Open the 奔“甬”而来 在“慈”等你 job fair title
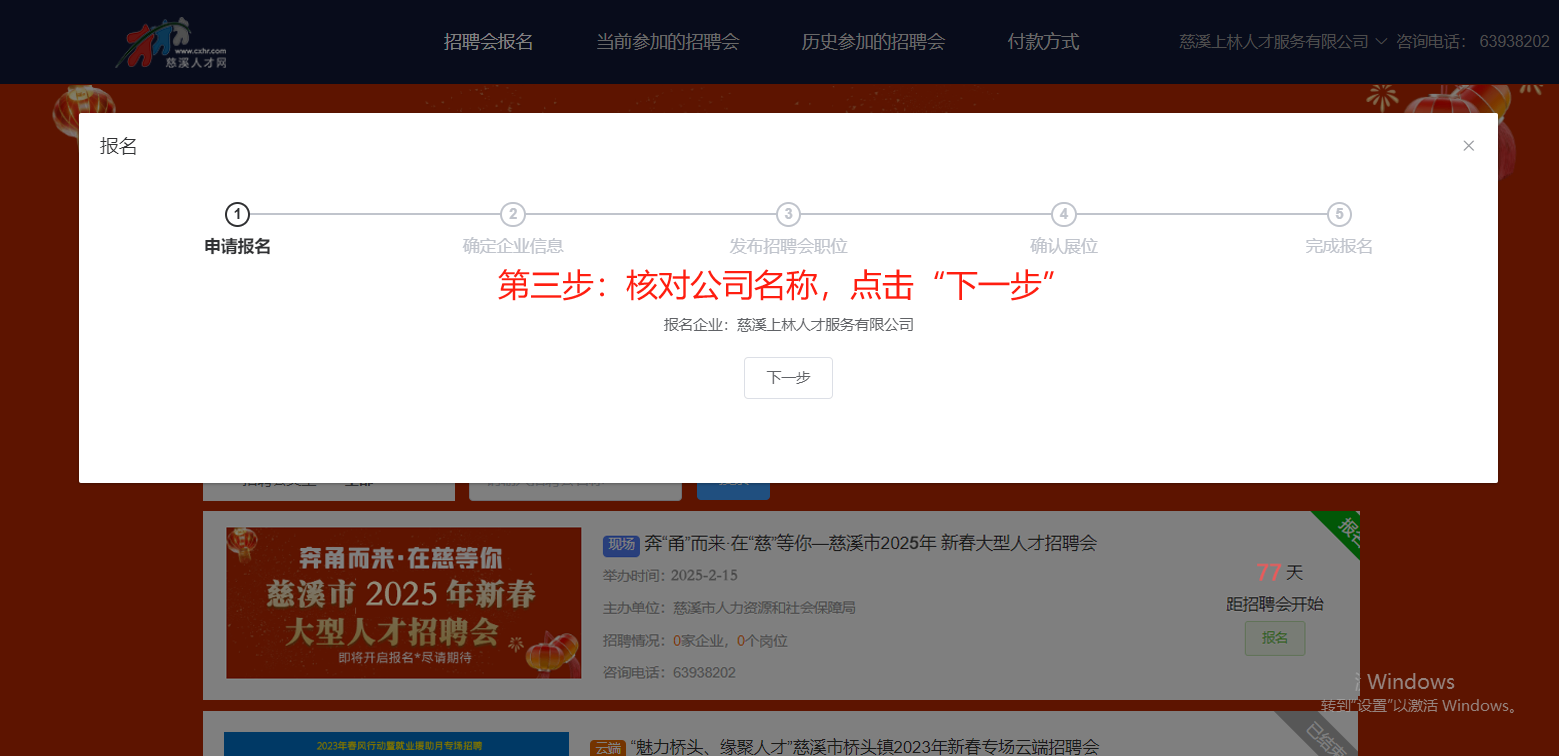The image size is (1559, 756). point(871,543)
